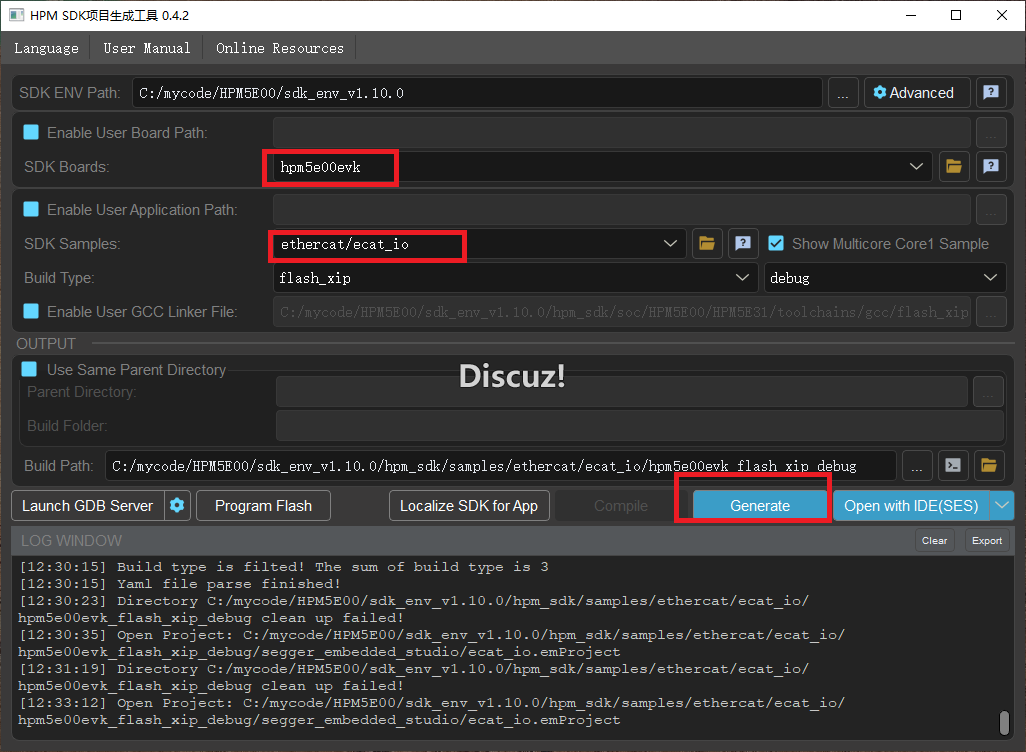Open GDB Server settings gear
The image size is (1026, 752).
[177, 505]
